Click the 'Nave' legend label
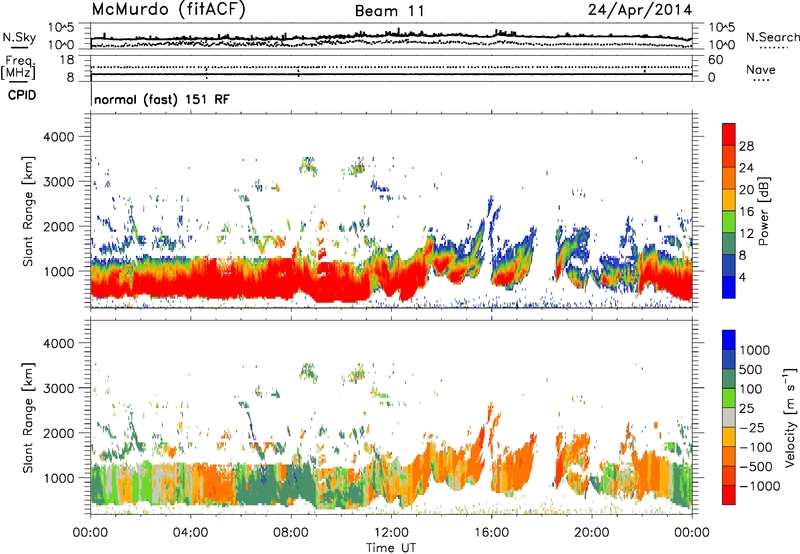Screen dimensions: 800x554 coord(761,69)
